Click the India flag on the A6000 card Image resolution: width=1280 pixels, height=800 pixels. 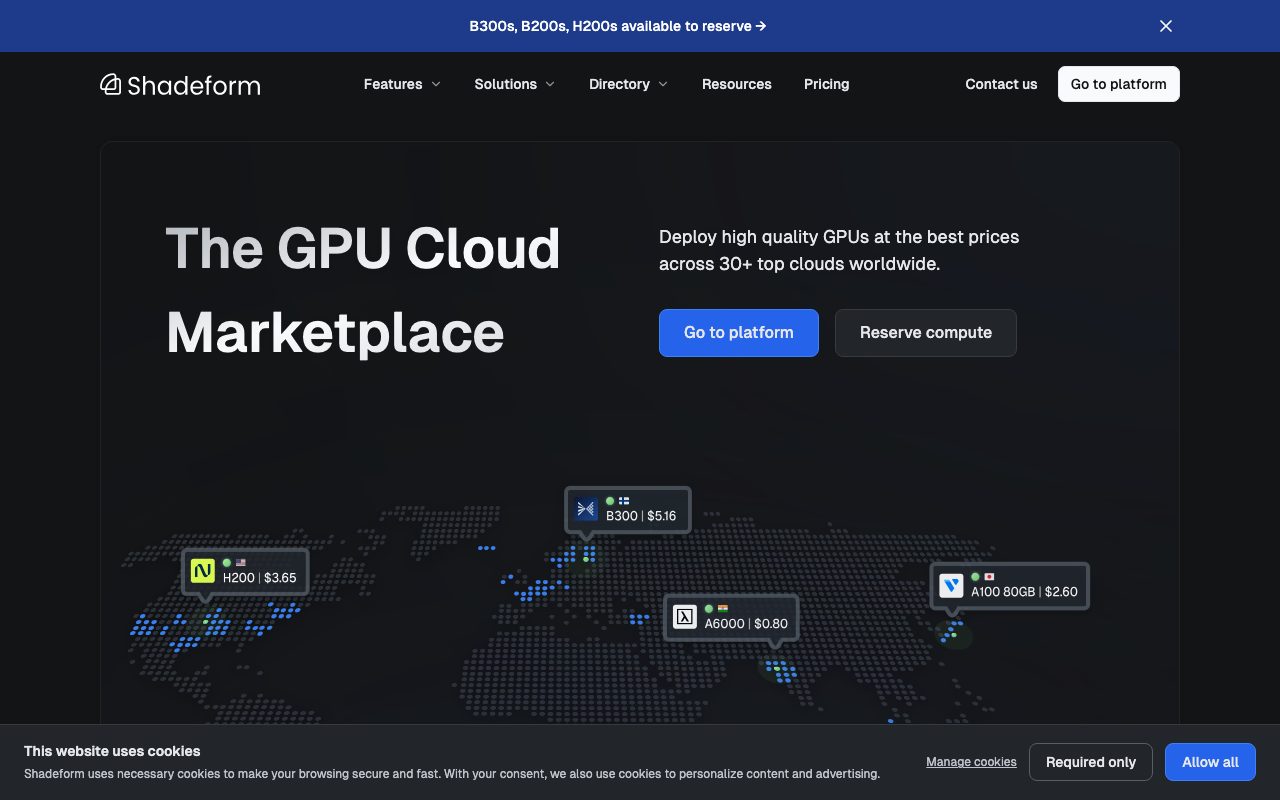(723, 608)
